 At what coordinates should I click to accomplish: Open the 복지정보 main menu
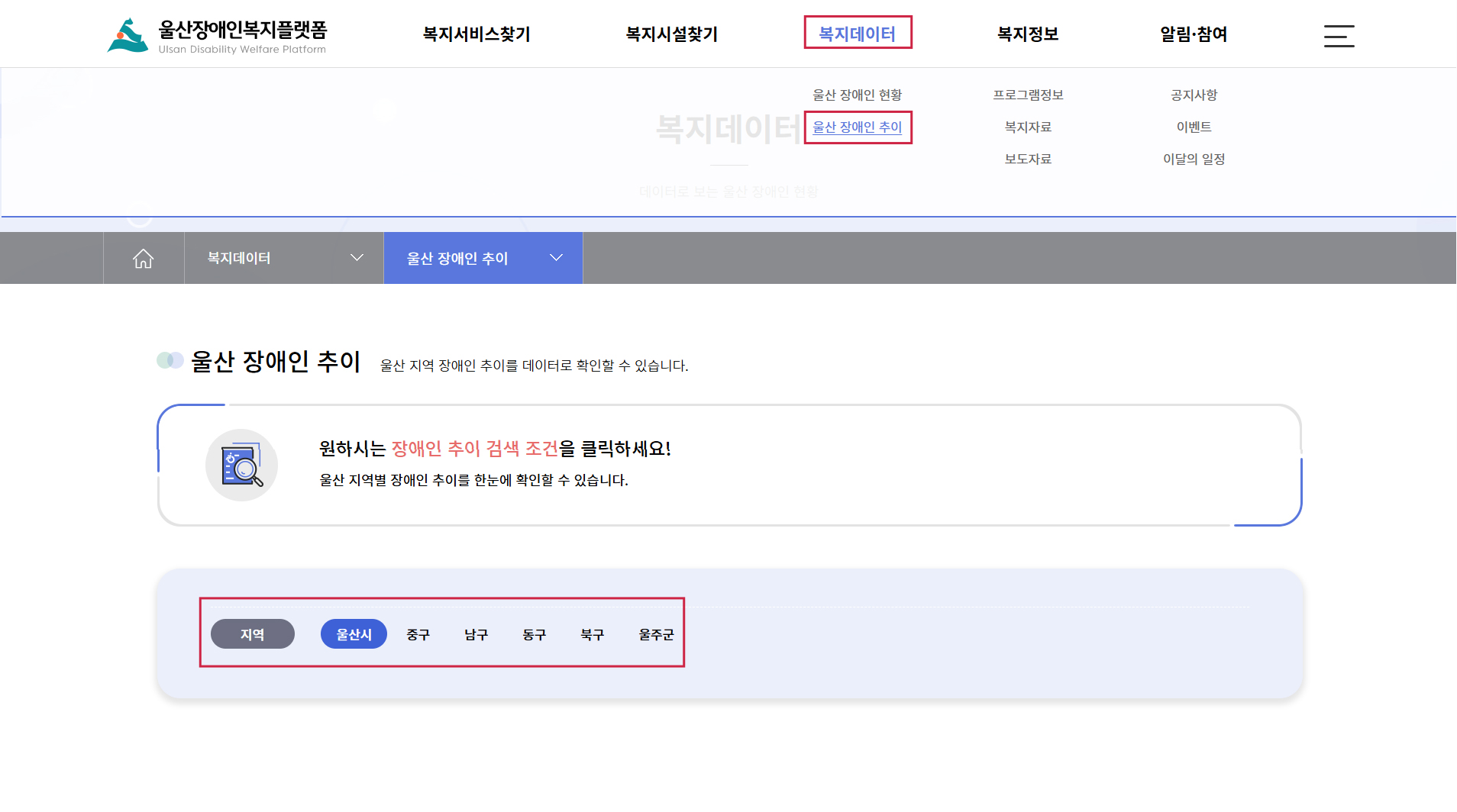1028,34
